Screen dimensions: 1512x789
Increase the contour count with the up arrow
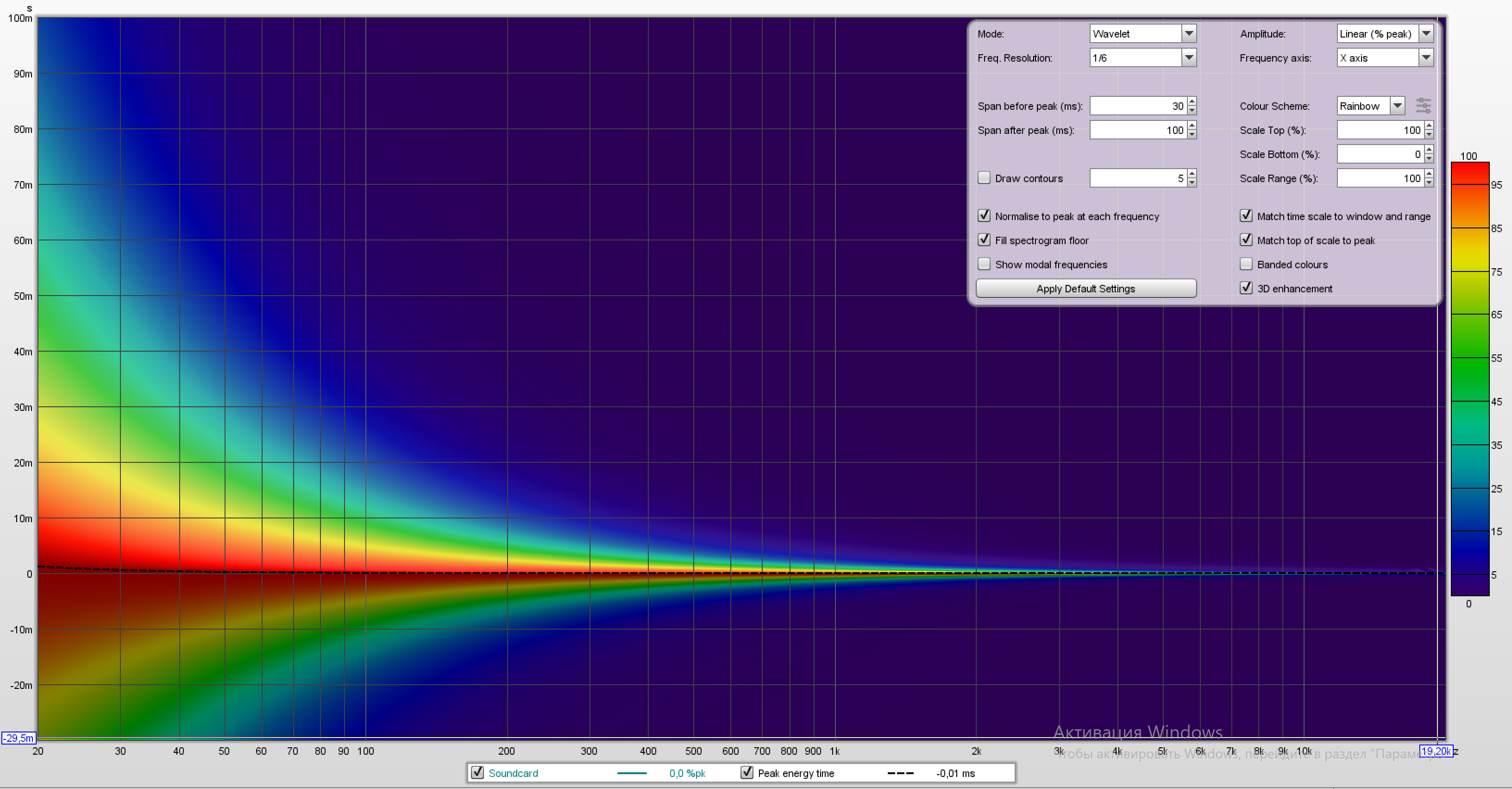click(x=1192, y=174)
